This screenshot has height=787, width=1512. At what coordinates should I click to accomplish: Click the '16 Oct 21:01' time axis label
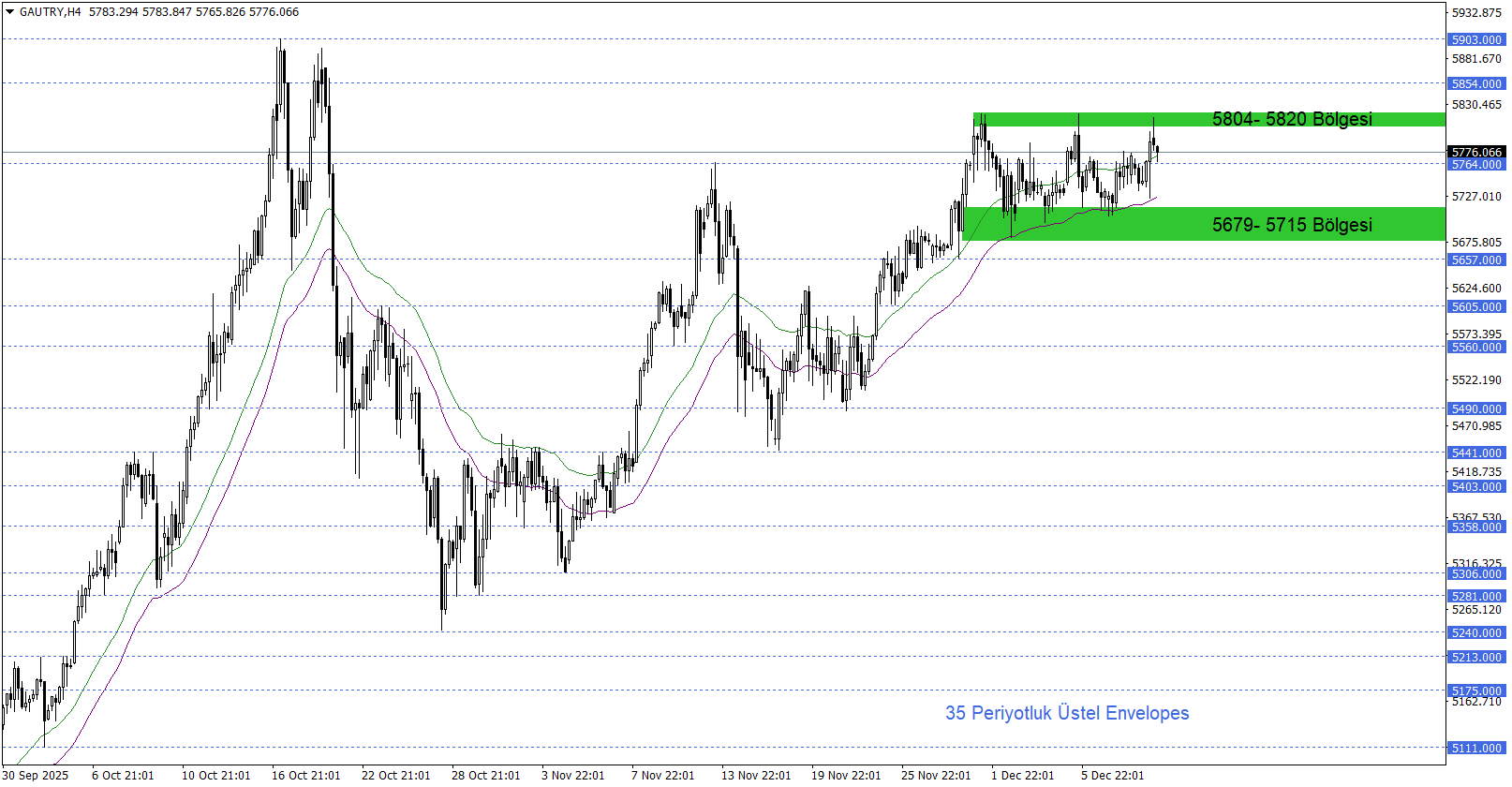point(305,775)
